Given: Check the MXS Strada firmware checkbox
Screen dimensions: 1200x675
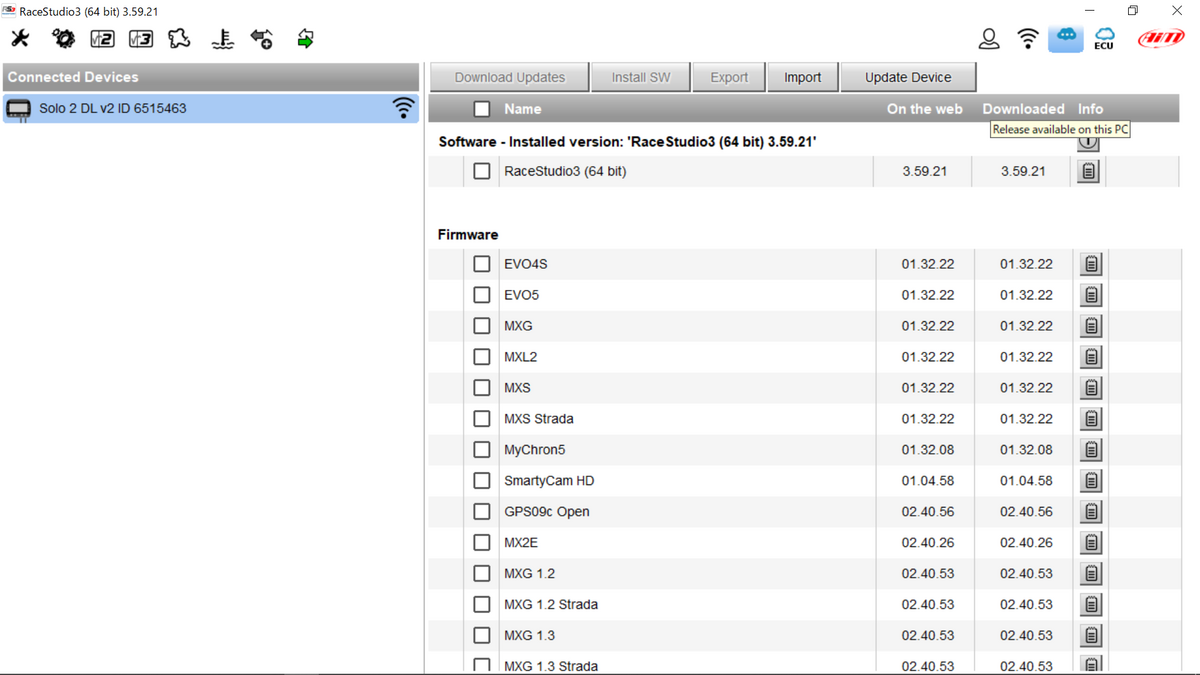Looking at the screenshot, I should [x=482, y=419].
